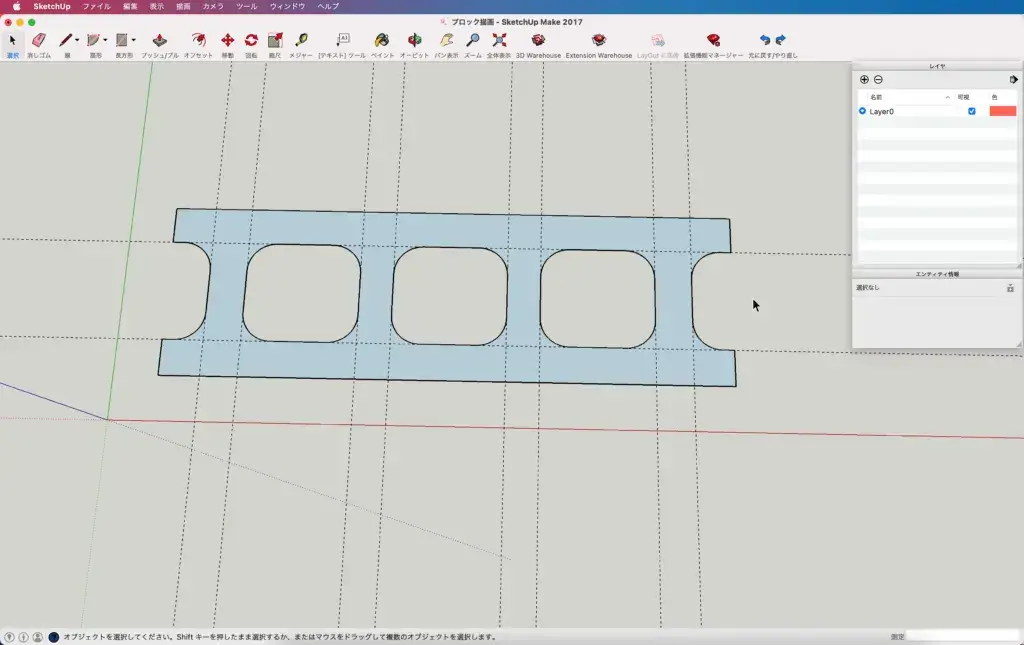Open the 描画 menu
The image size is (1024, 645).
point(183,7)
